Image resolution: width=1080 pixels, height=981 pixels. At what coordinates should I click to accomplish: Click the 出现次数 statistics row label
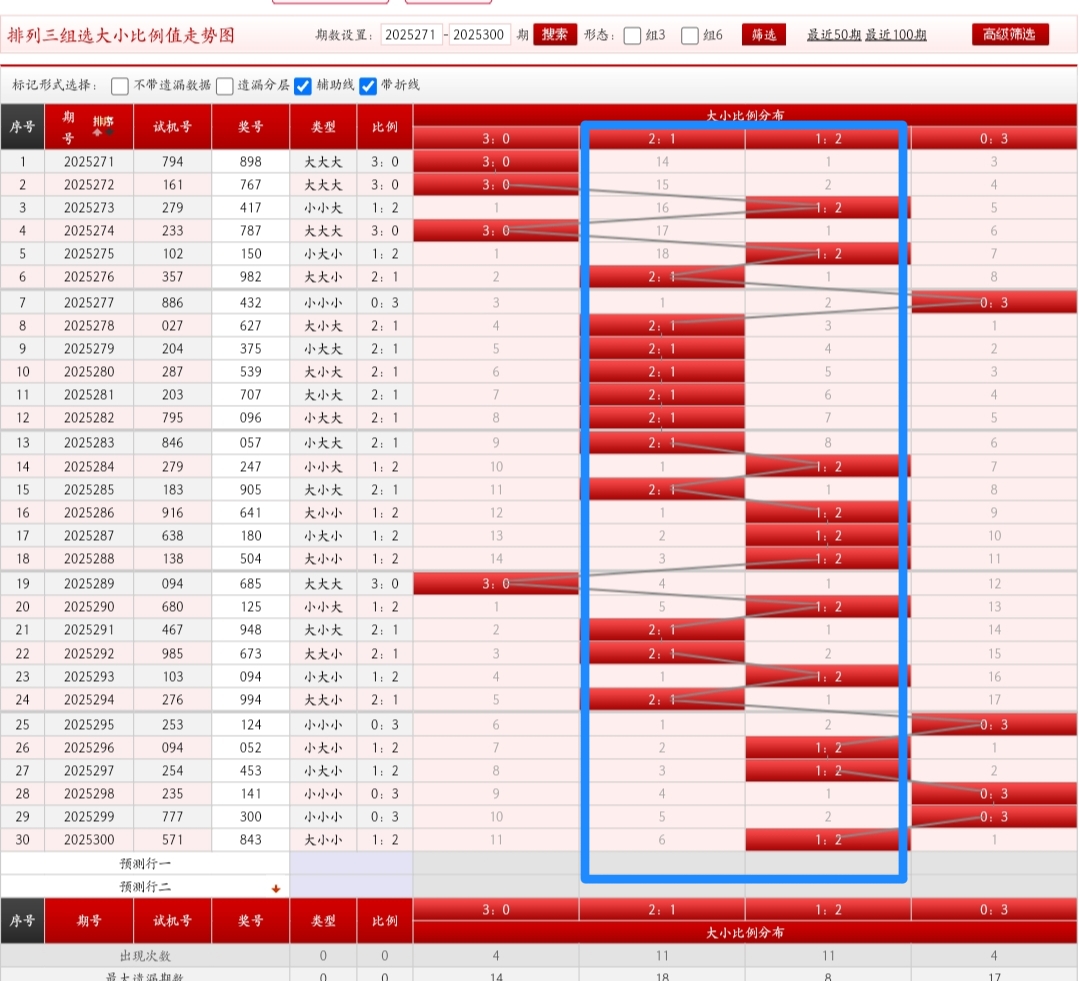pos(145,956)
